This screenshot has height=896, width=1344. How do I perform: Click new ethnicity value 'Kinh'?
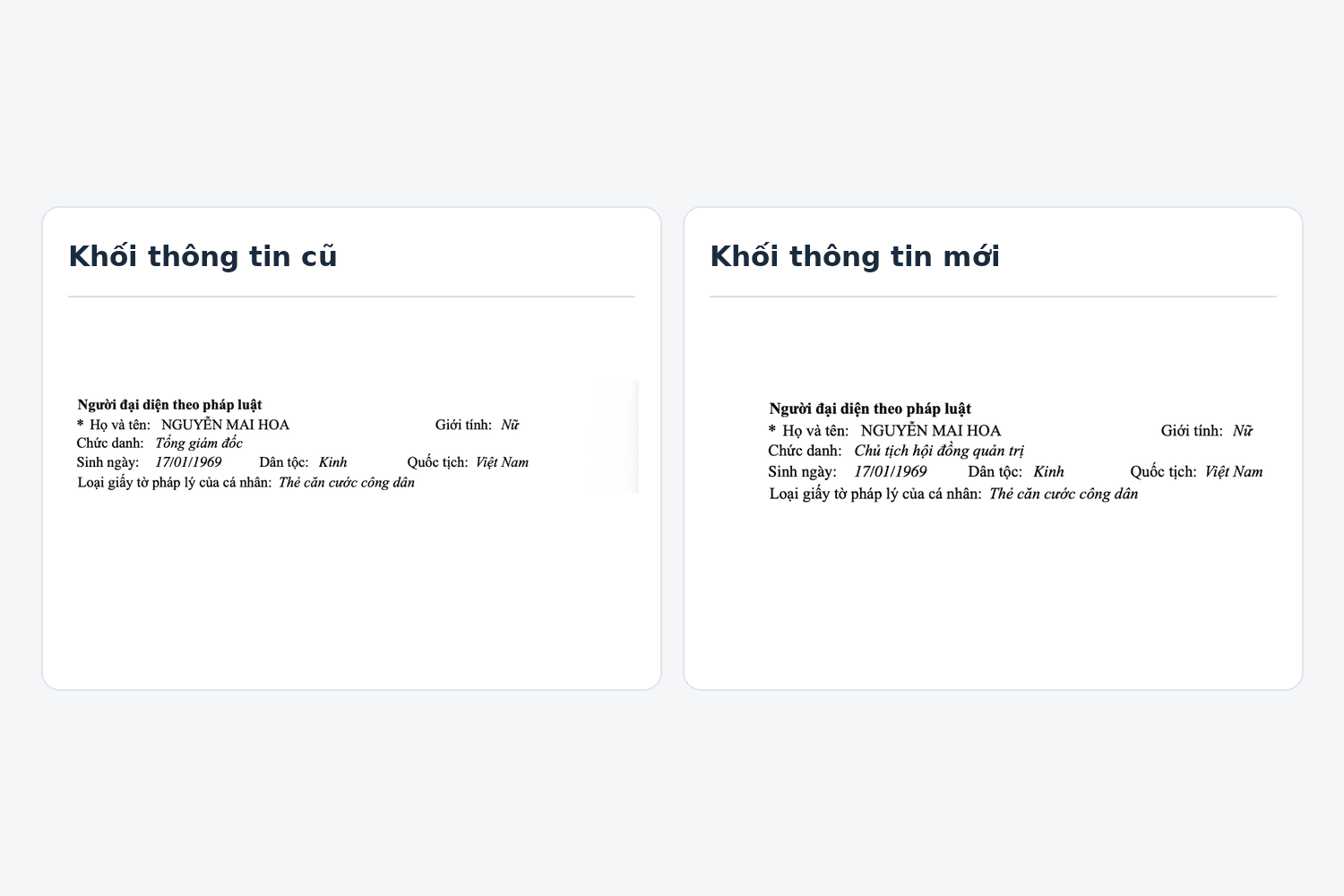coord(1048,471)
